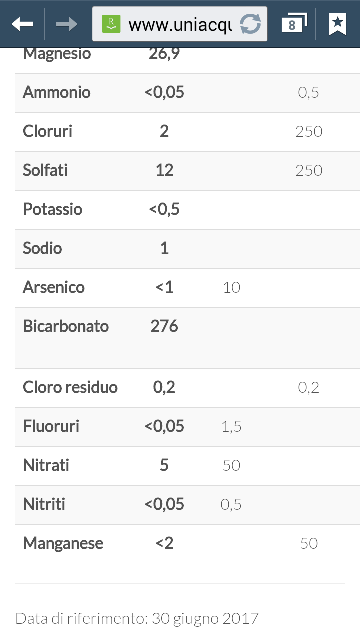360x640 pixels.
Task: Go forward with the right arrow
Action: [x=67, y=24]
